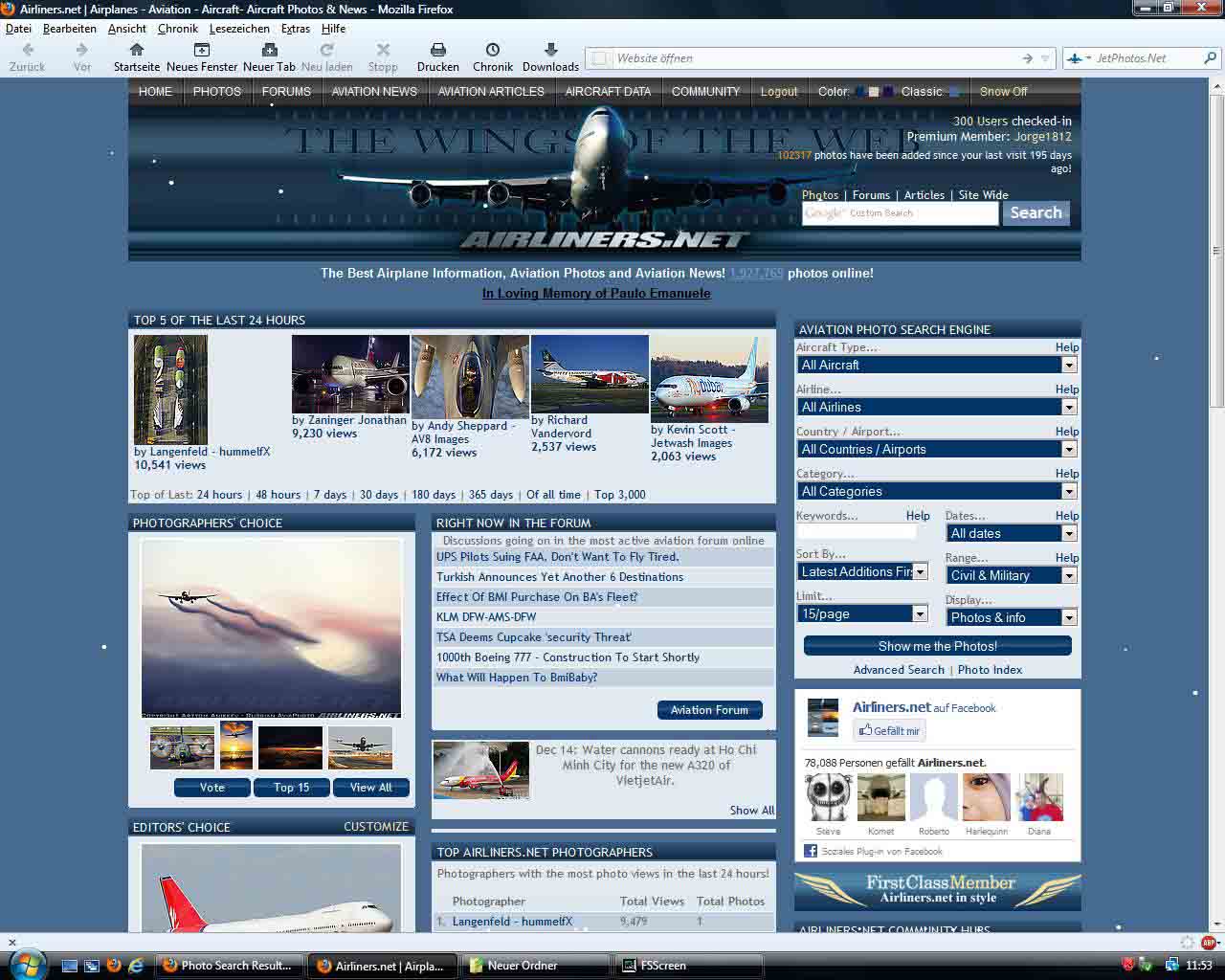The width and height of the screenshot is (1225, 980).
Task: Switch to the FSScreen taskbar window
Action: point(689,965)
